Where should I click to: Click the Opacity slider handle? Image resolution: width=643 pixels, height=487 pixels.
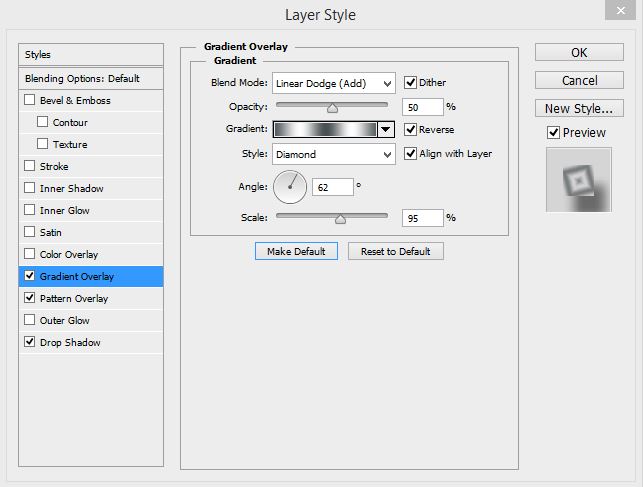tap(332, 107)
